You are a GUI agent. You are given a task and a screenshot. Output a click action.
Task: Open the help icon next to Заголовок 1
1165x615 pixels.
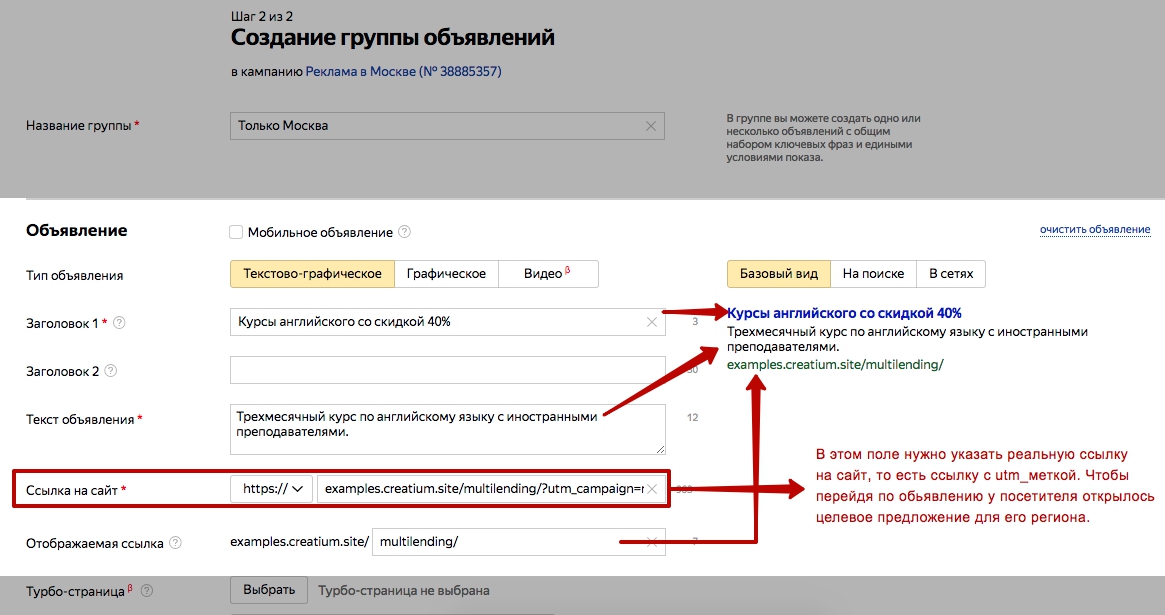coord(119,323)
